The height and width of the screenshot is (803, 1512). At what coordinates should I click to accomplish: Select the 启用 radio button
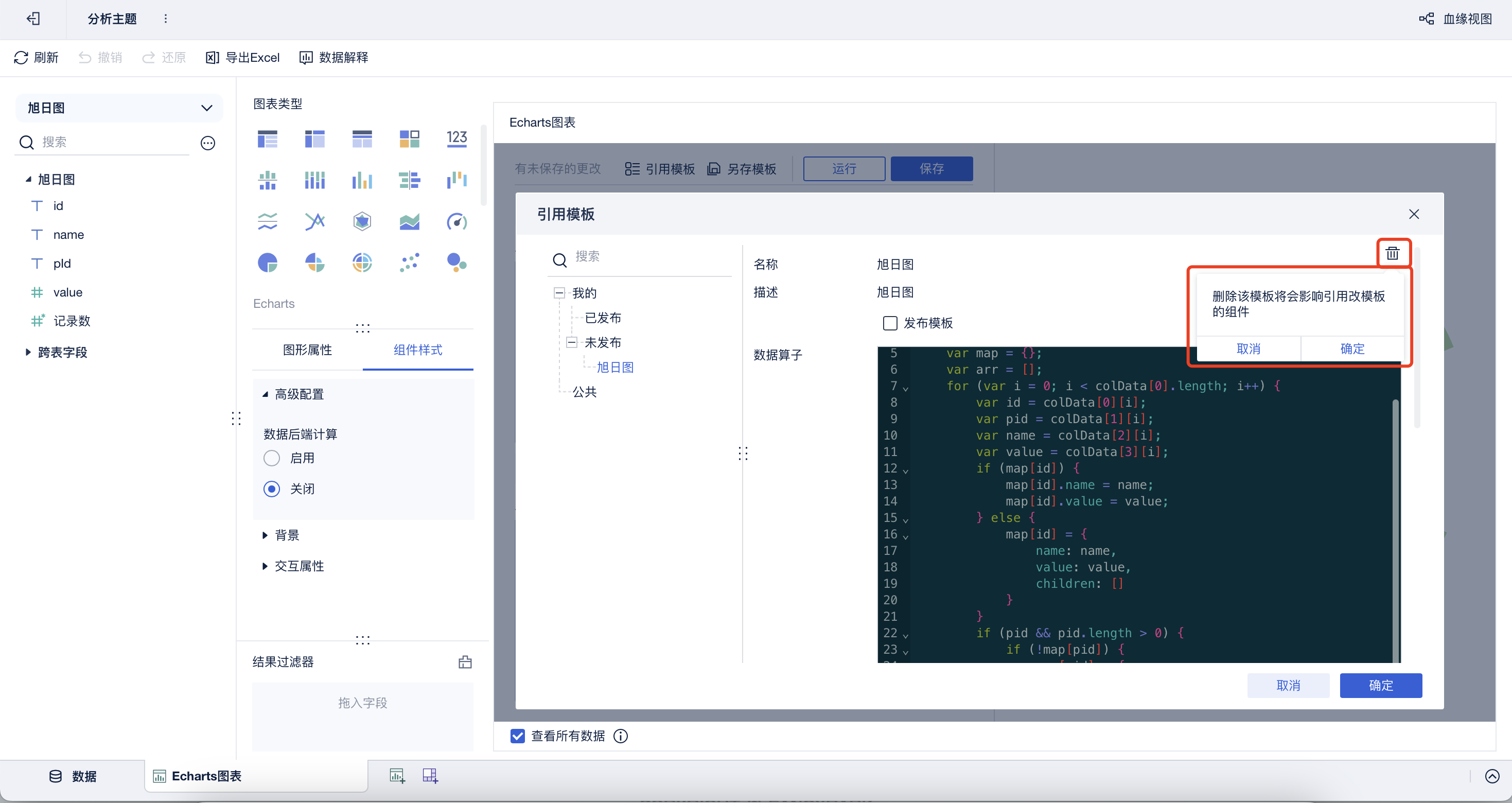point(271,458)
